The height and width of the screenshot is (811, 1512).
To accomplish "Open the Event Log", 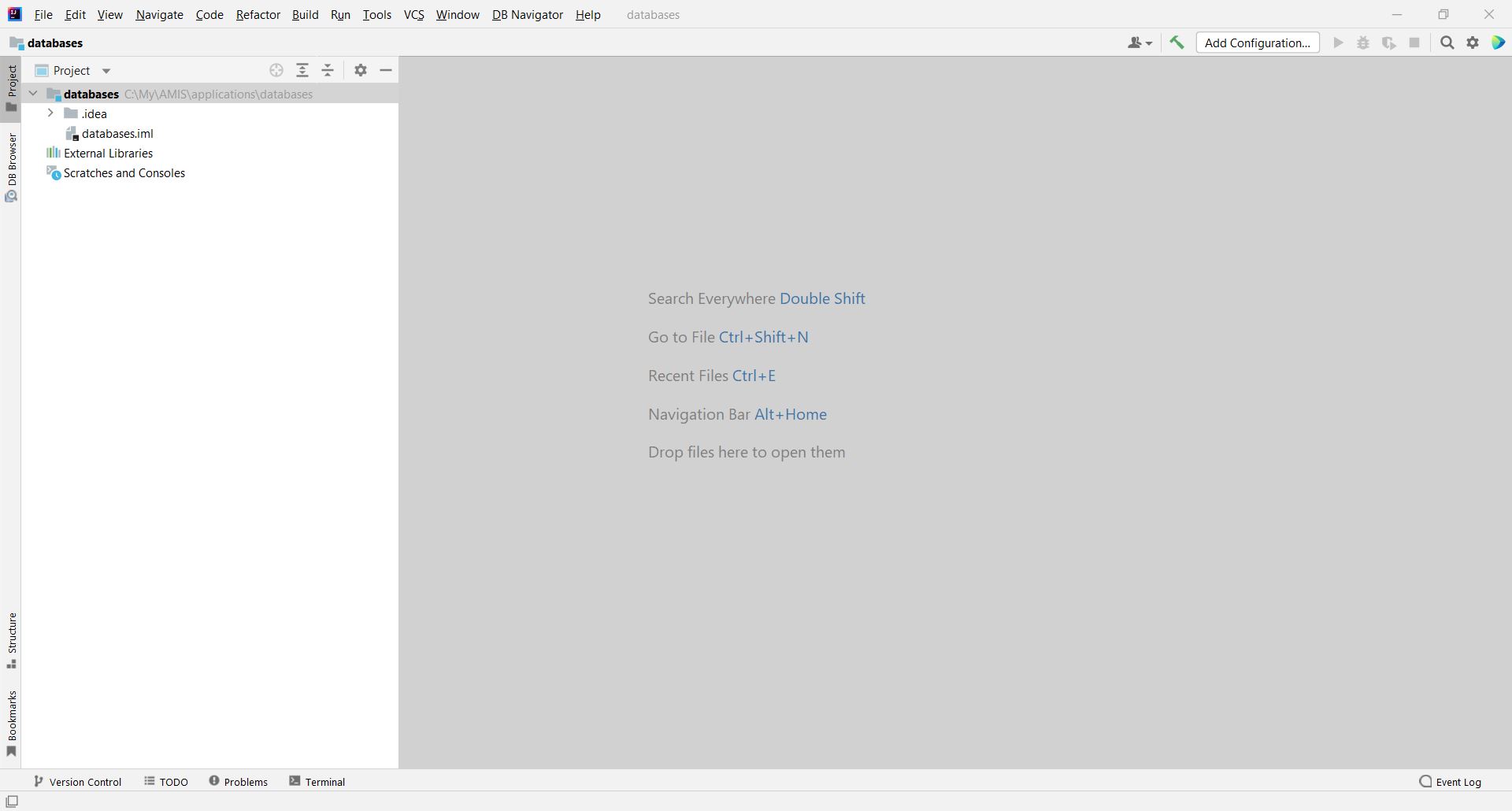I will pyautogui.click(x=1450, y=782).
